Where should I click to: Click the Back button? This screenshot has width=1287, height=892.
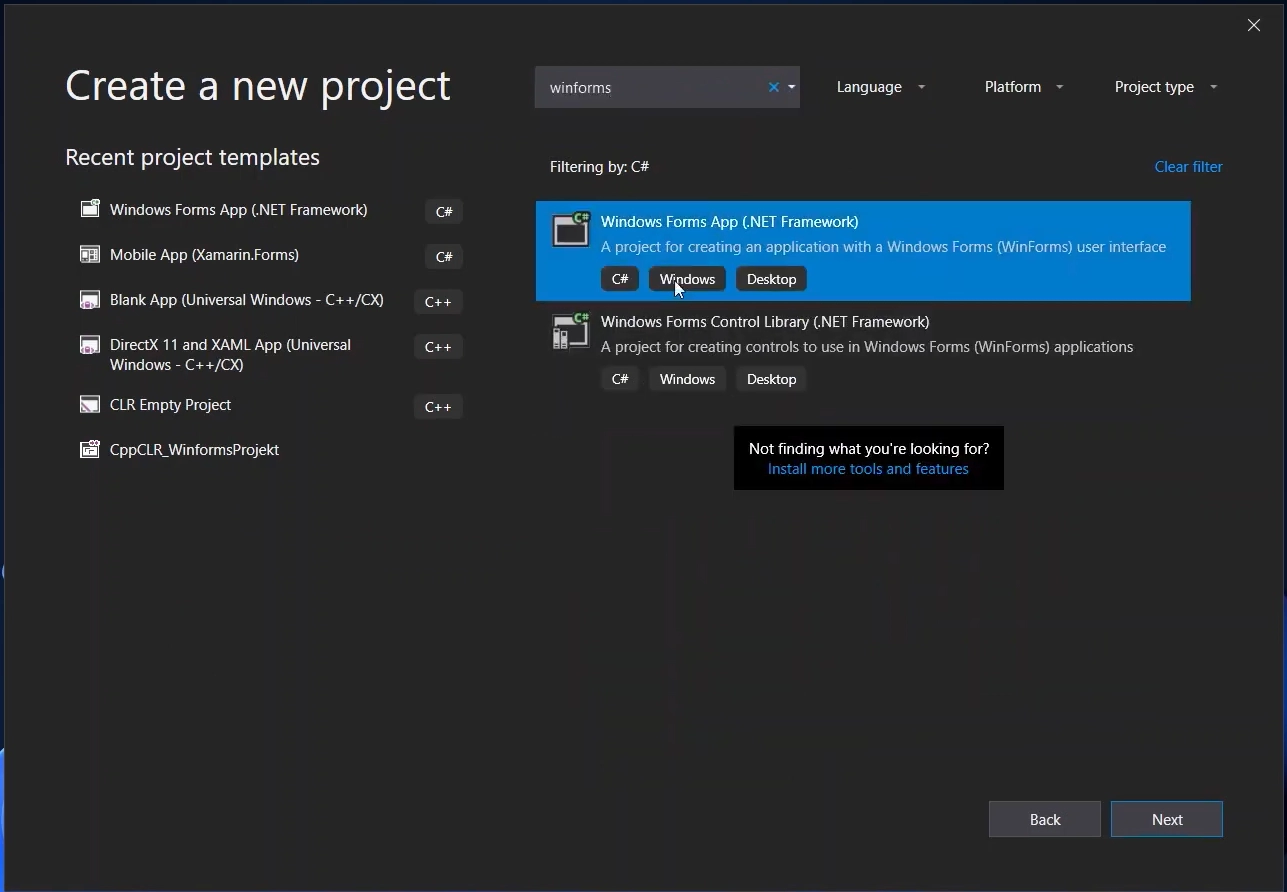[1045, 819]
